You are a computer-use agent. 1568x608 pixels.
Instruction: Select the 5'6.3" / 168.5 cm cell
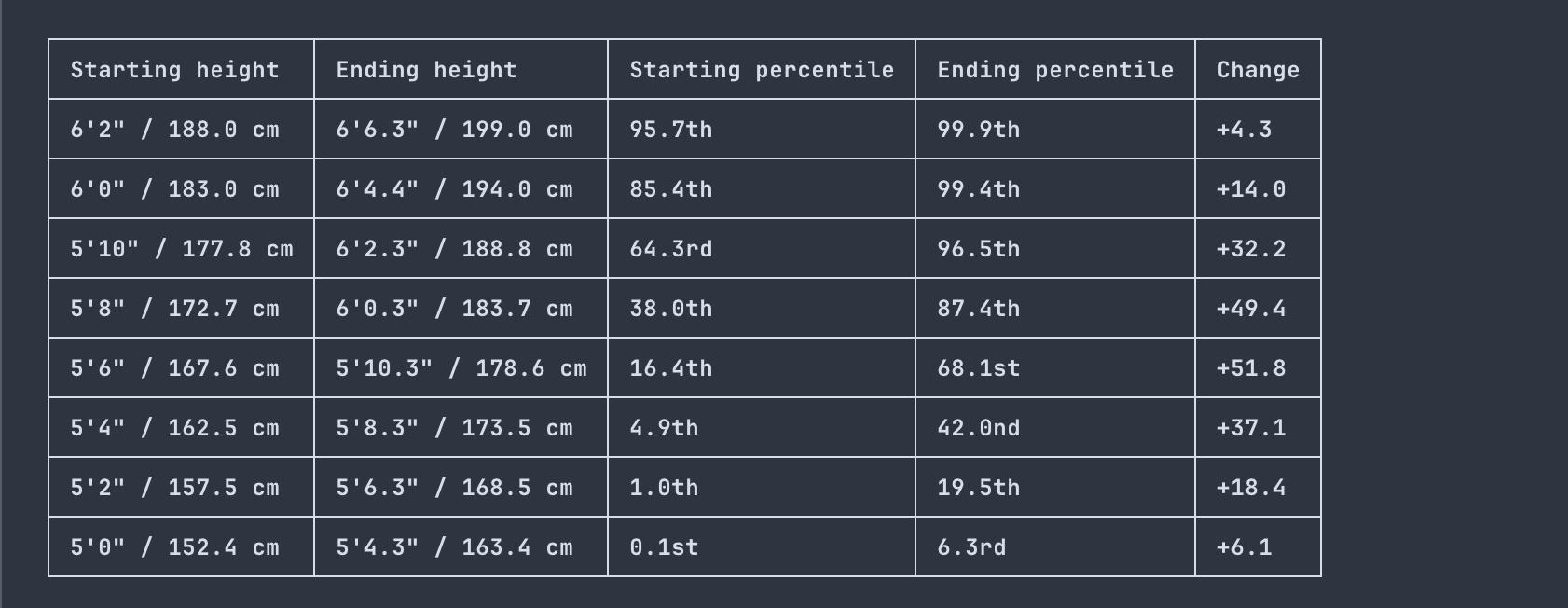[454, 488]
